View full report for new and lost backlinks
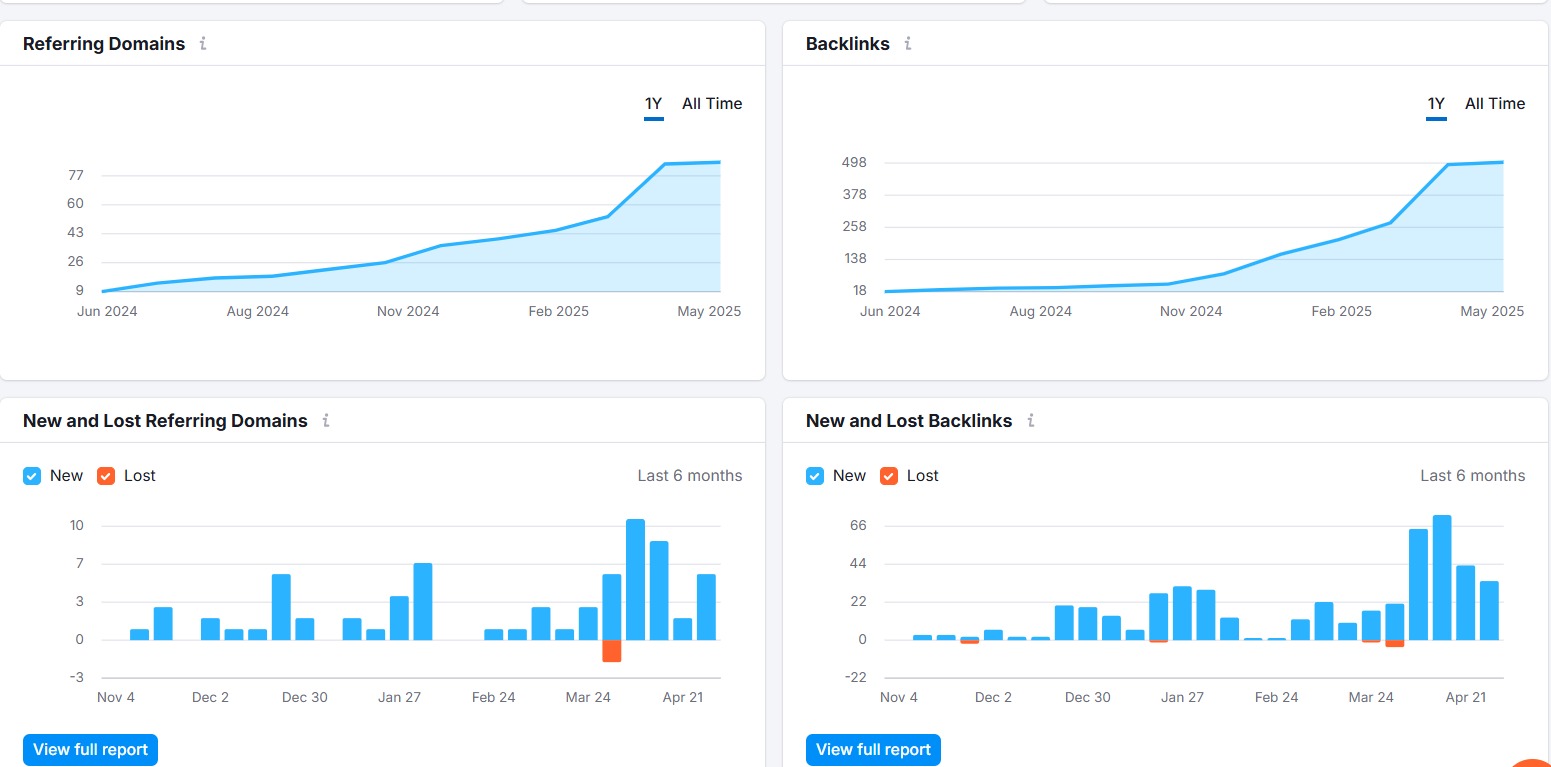The height and width of the screenshot is (767, 1551). pos(873,749)
